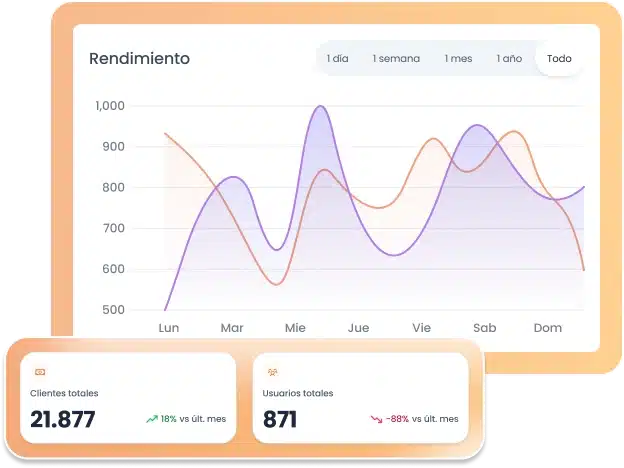Click the active 'Todo' range tab
Screen dimensions: 624x468
(559, 59)
